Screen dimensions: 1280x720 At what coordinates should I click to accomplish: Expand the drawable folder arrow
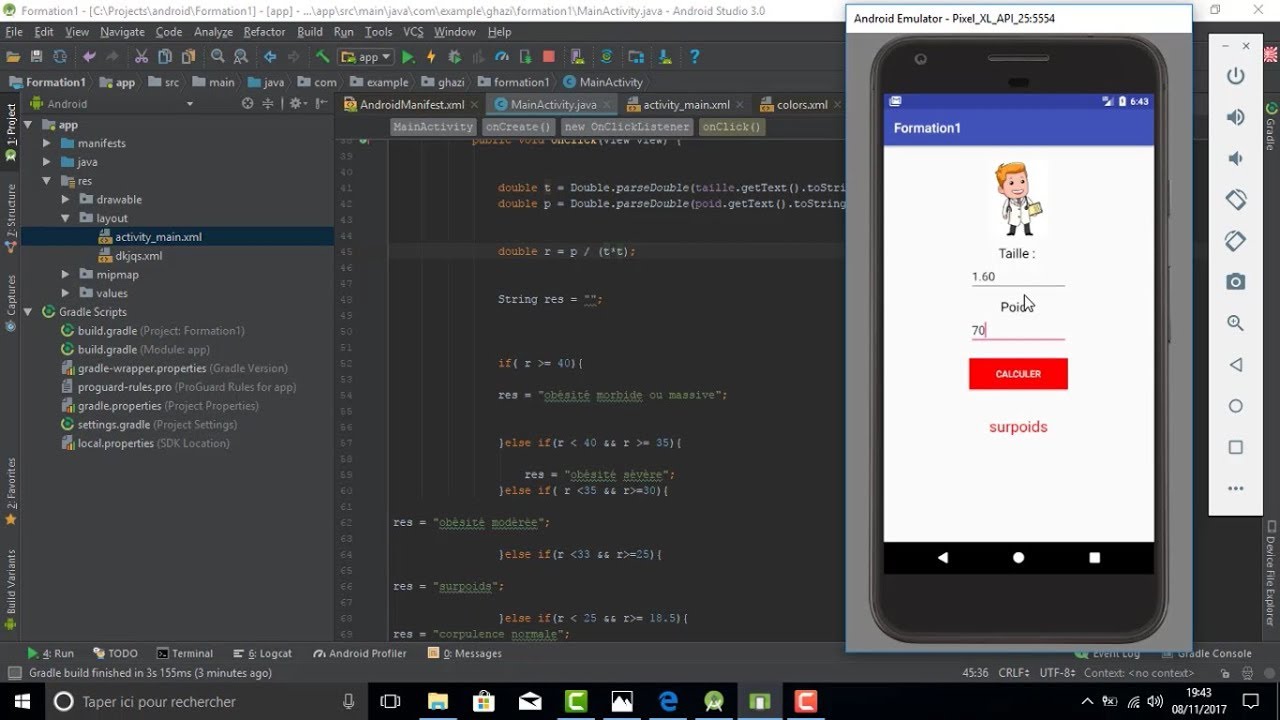coord(66,199)
